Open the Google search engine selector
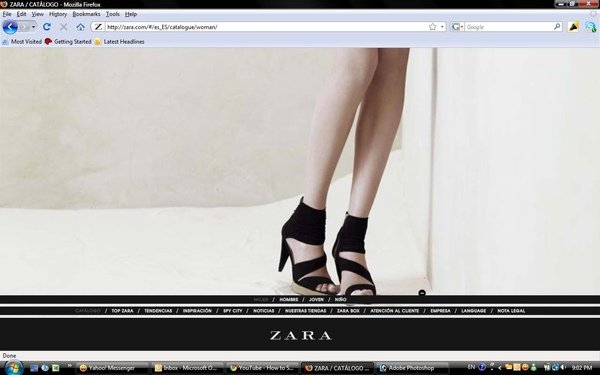This screenshot has height=375, width=600. [x=457, y=27]
